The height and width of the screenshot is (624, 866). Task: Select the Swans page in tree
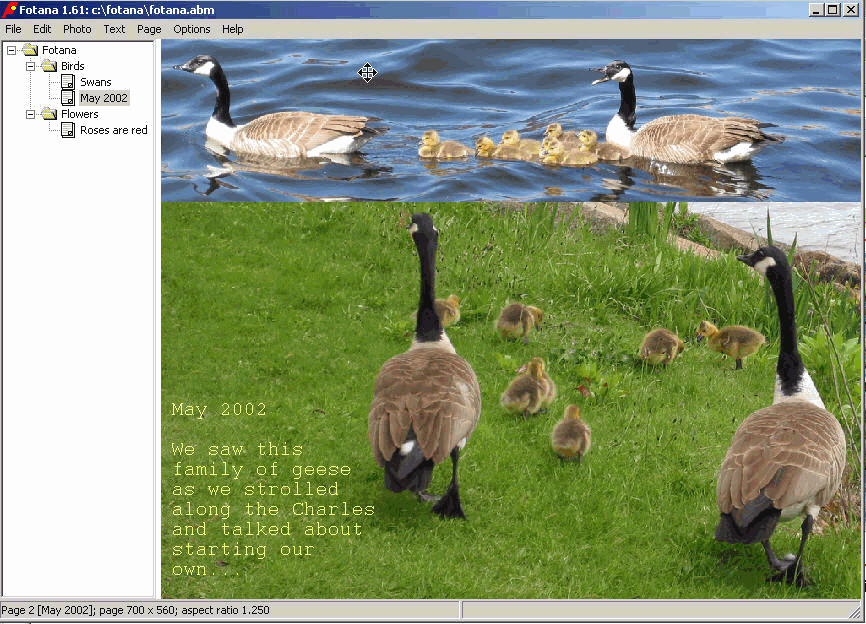(96, 82)
